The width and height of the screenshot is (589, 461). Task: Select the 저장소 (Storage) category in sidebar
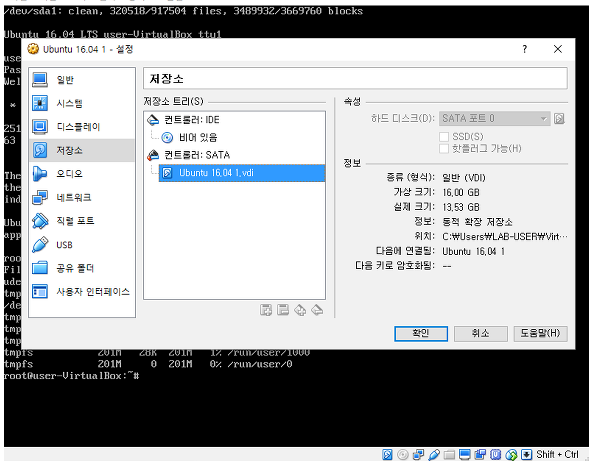coord(82,150)
